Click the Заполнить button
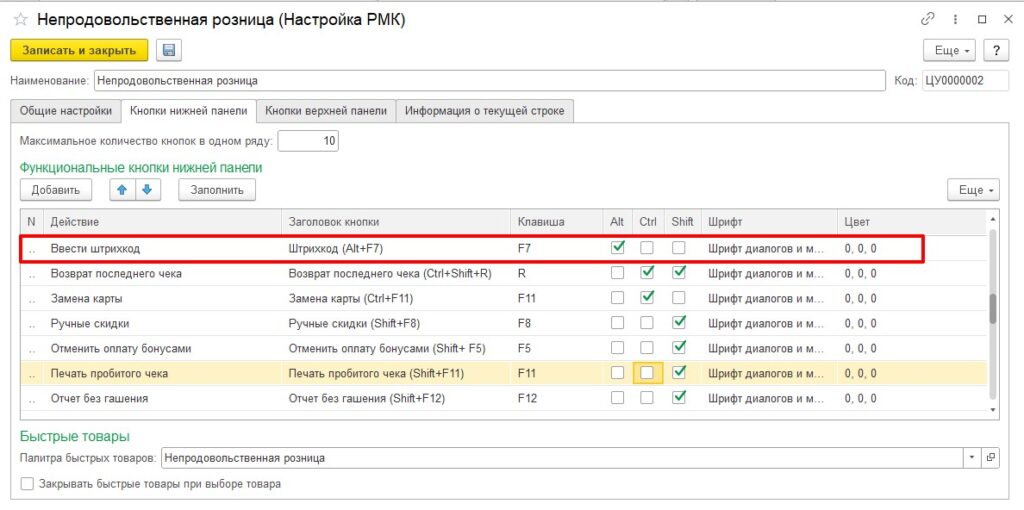This screenshot has height=510, width=1024. coord(217,189)
